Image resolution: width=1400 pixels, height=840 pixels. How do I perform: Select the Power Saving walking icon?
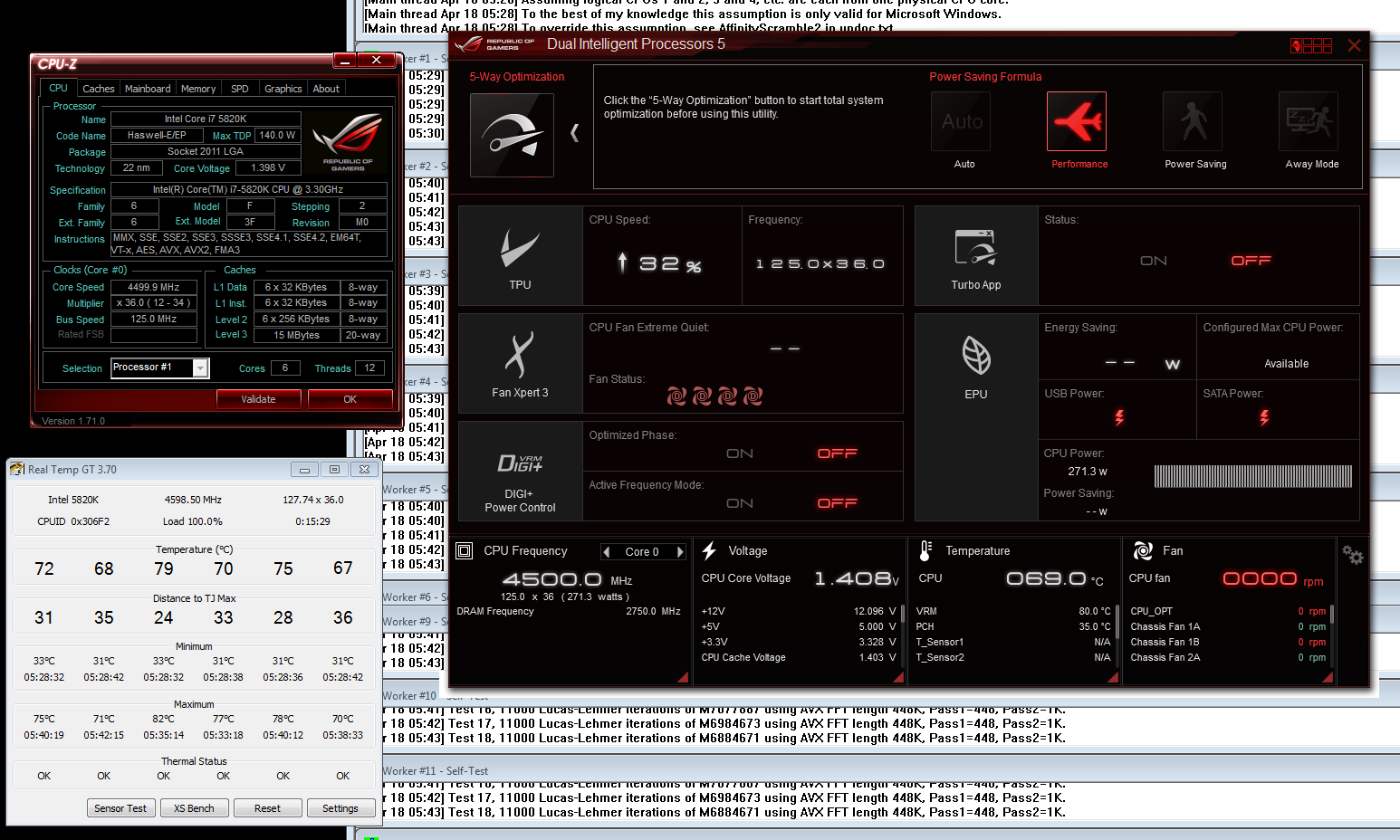click(1193, 121)
